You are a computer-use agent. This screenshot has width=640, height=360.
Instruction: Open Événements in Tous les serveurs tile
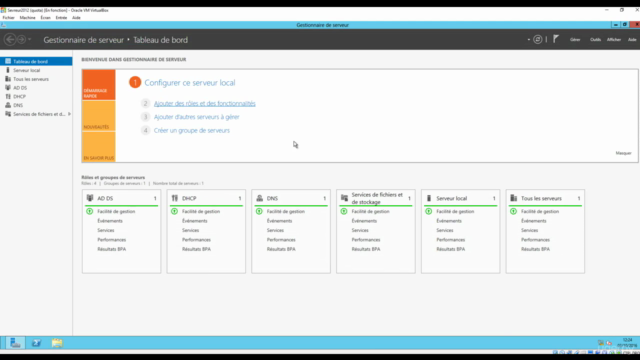533,221
